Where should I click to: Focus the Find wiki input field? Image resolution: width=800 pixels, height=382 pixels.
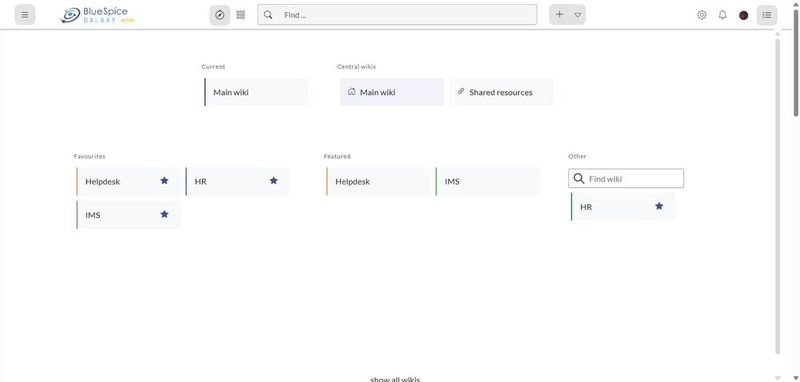click(626, 179)
